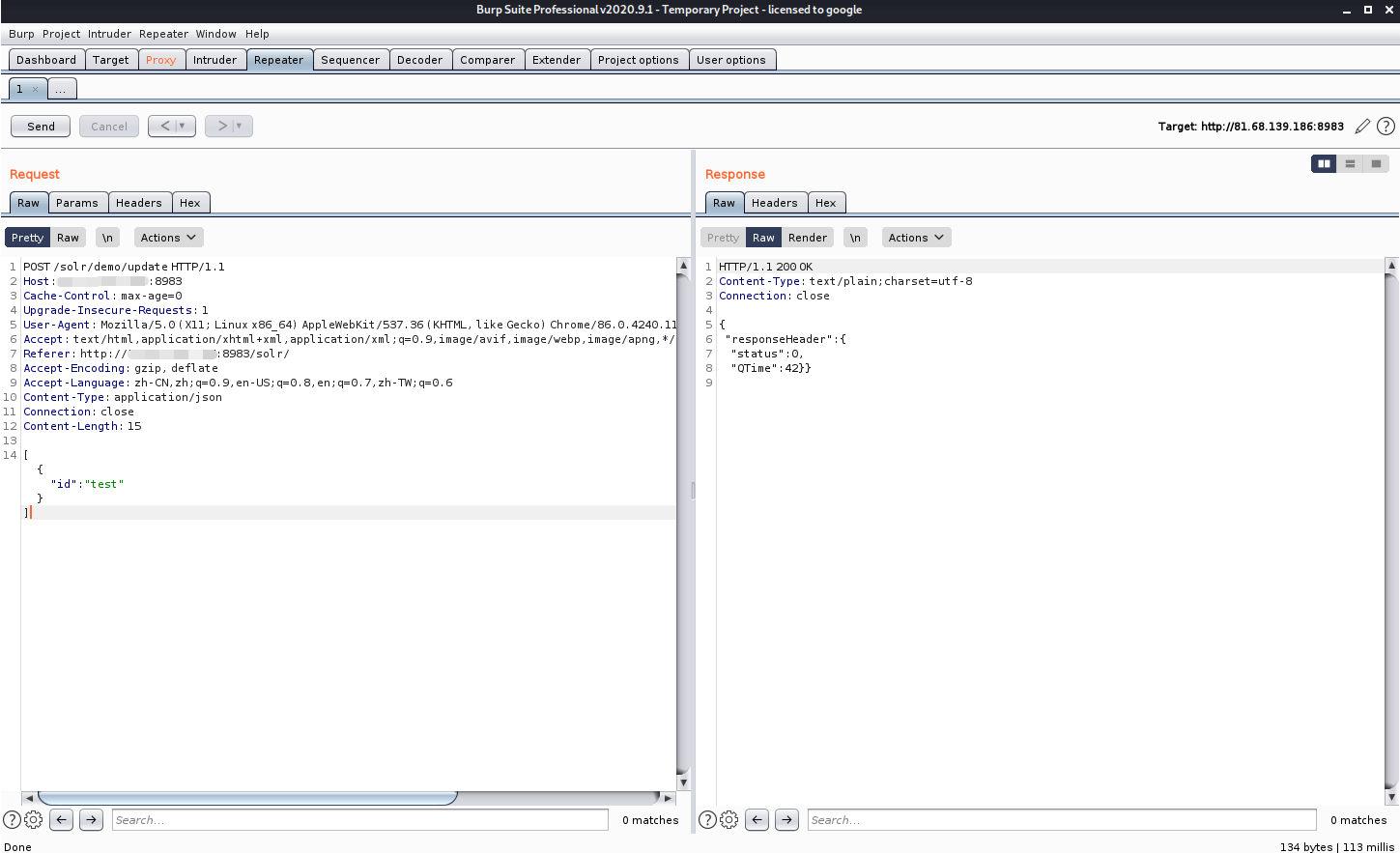This screenshot has width=1400, height=853.
Task: Switch to the Decoder tab
Action: pyautogui.click(x=419, y=60)
